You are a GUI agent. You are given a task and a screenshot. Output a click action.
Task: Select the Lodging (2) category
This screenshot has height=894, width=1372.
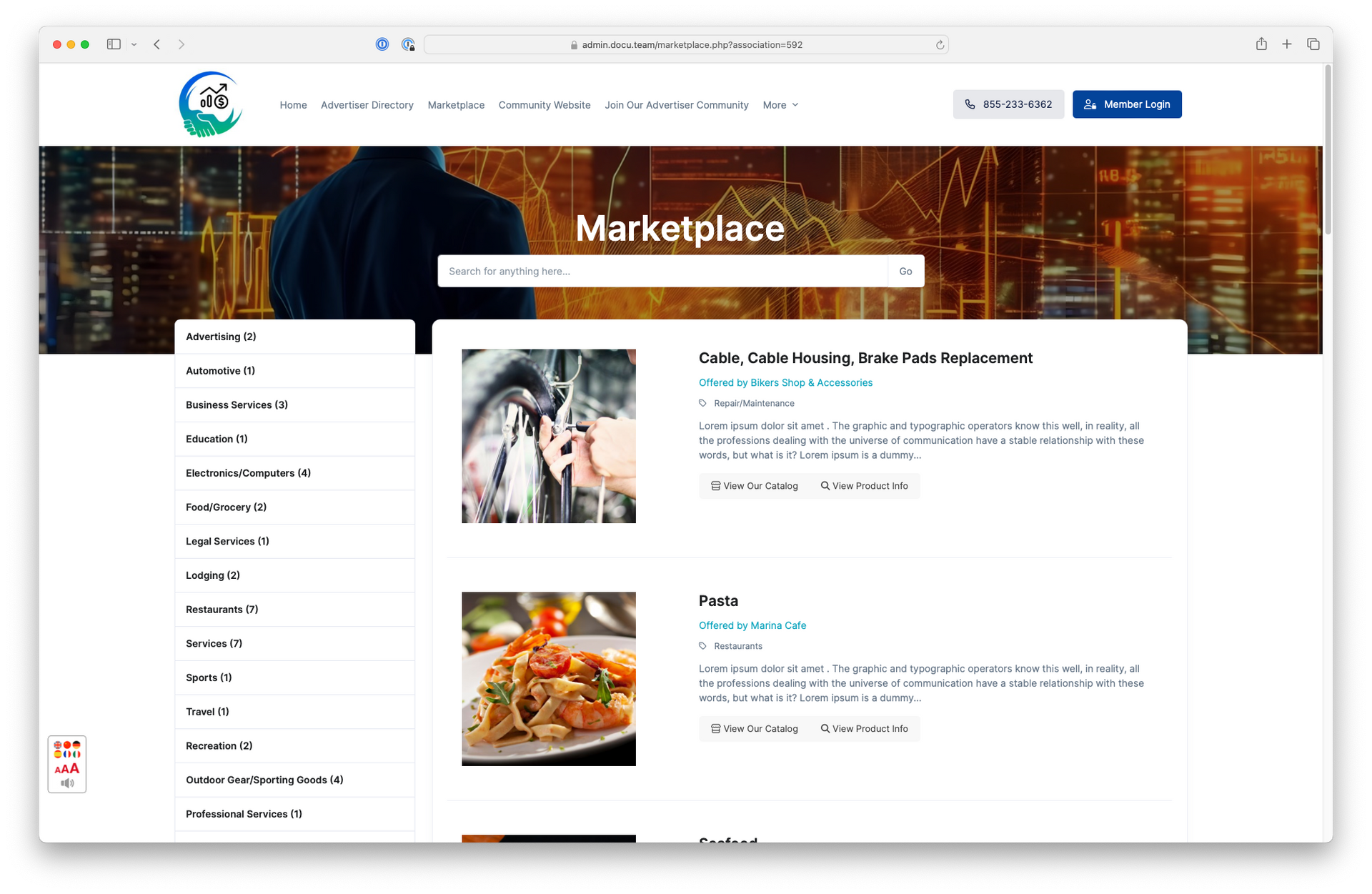tap(294, 575)
